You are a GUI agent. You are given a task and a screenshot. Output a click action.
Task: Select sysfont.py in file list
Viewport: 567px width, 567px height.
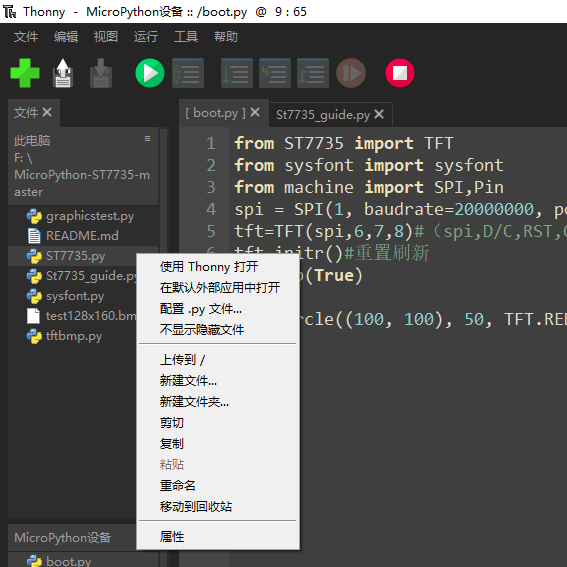click(72, 296)
